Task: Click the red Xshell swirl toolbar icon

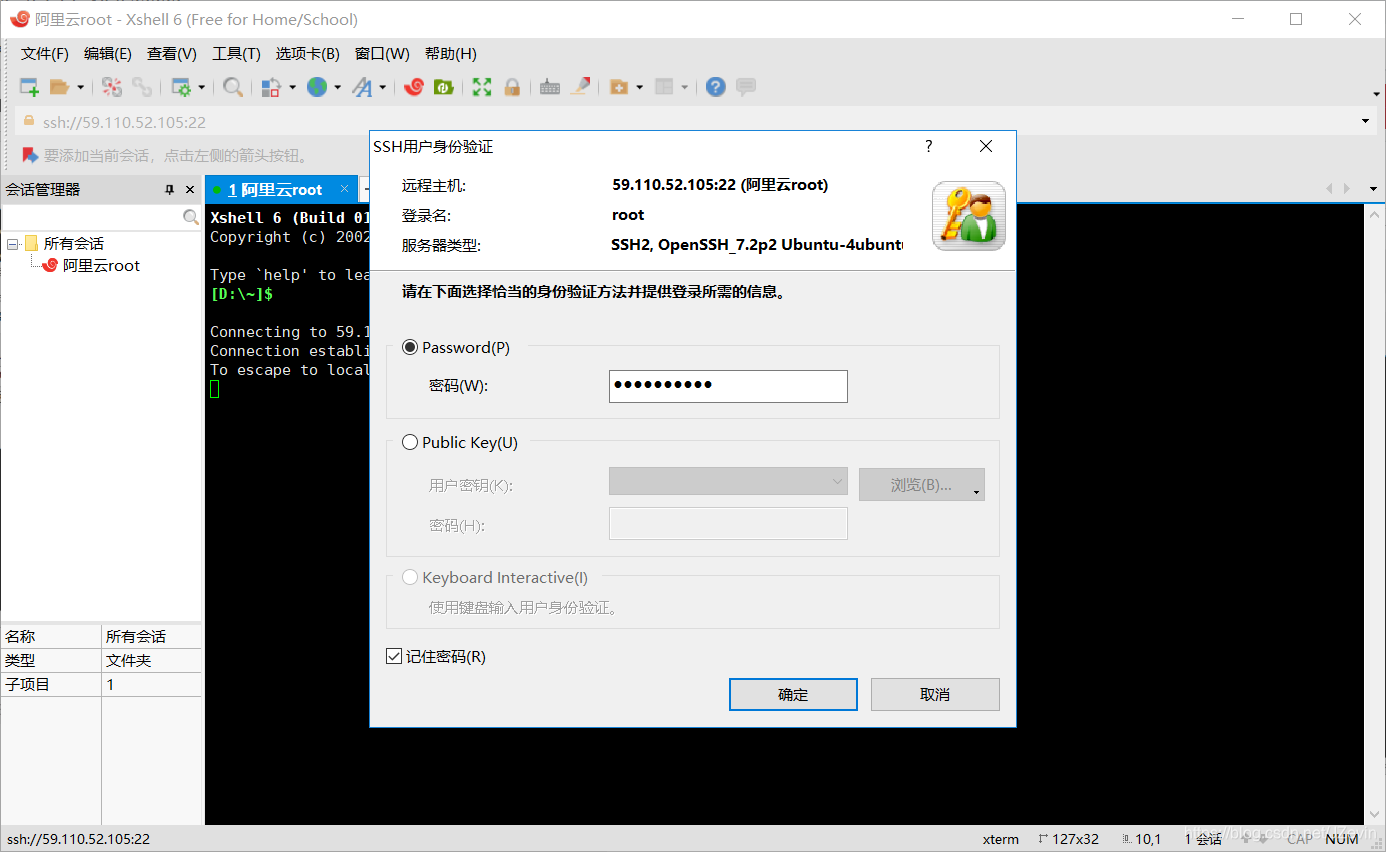Action: [x=414, y=87]
